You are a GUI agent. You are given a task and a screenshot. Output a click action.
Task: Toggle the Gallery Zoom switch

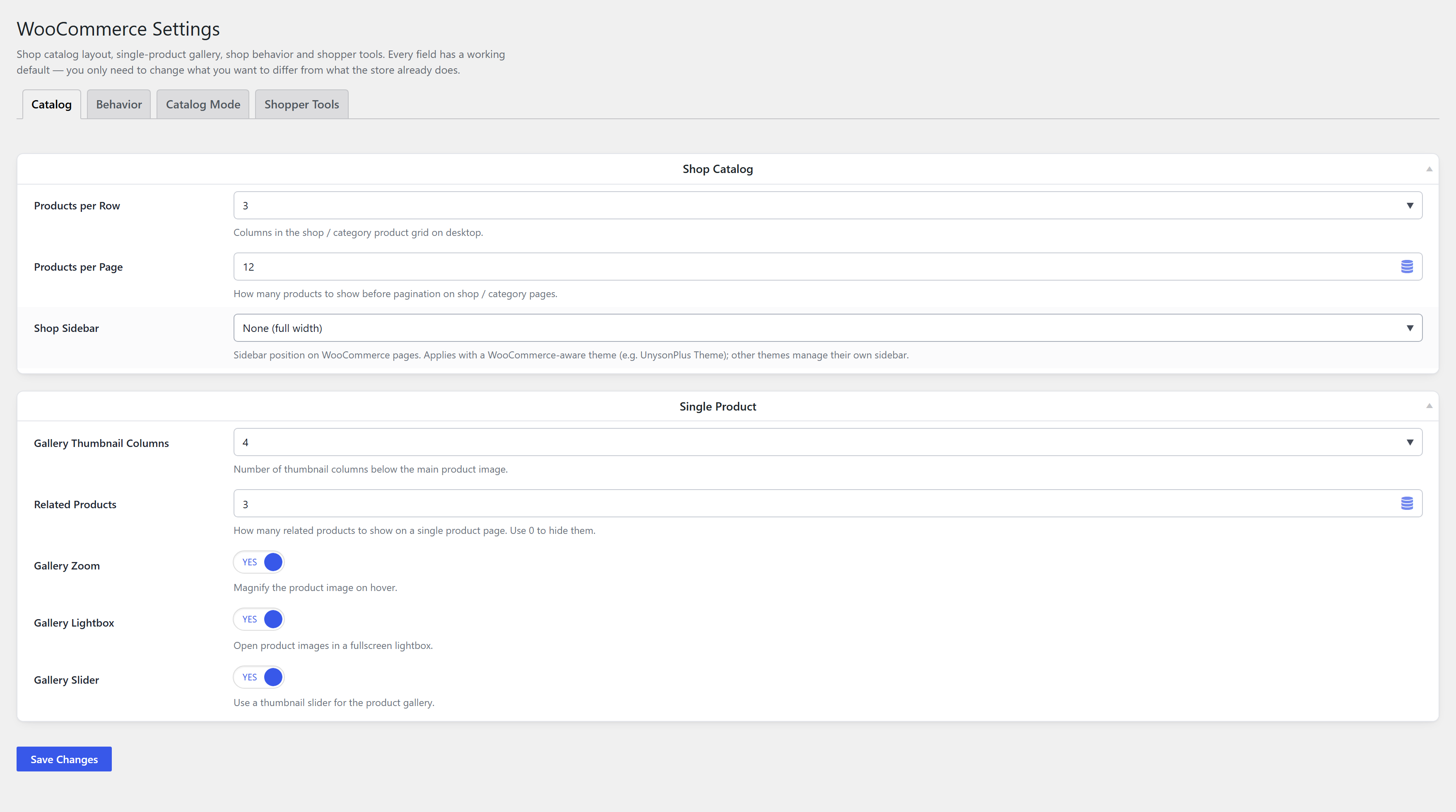pos(259,562)
